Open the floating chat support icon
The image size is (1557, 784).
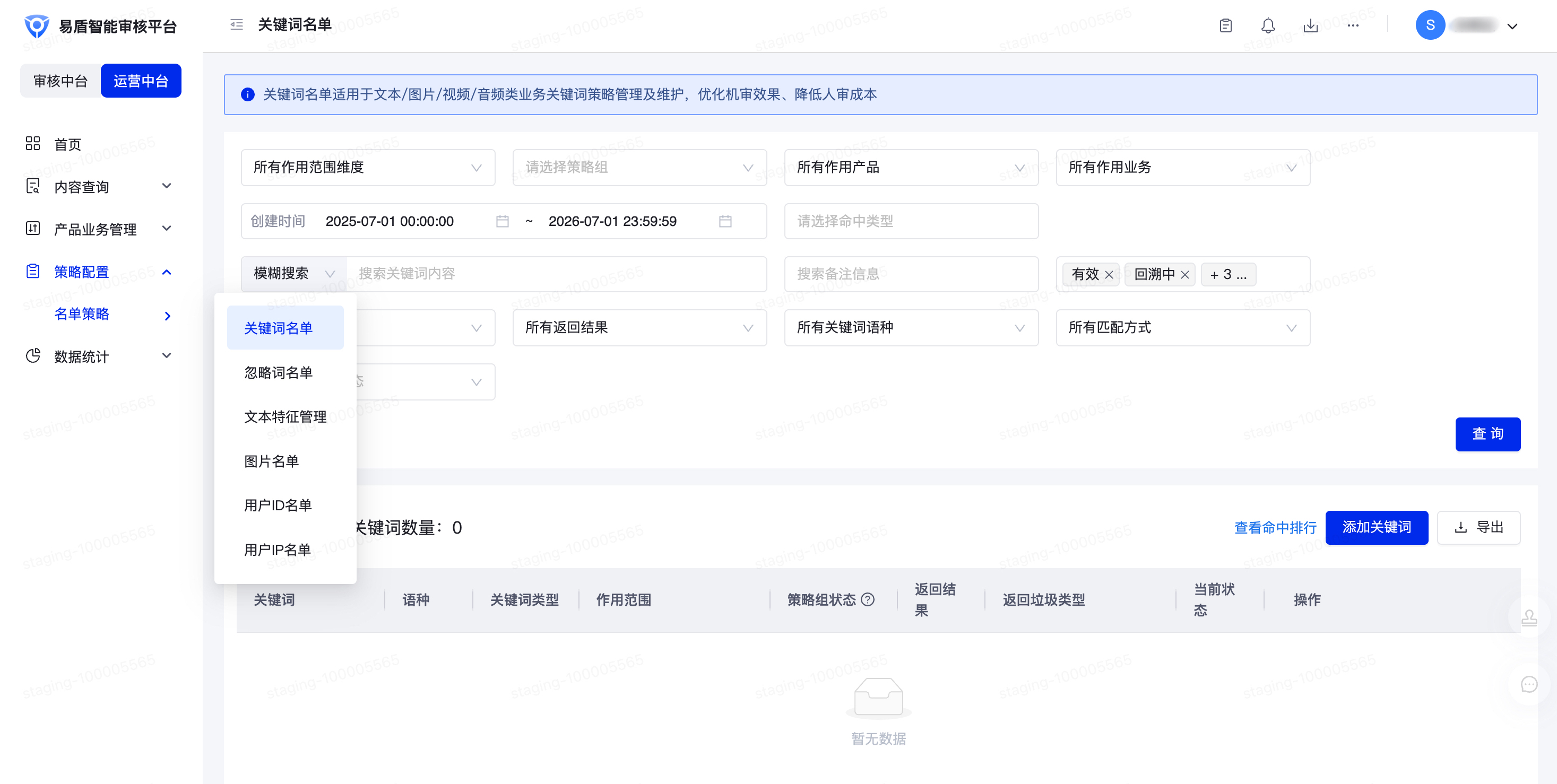point(1529,684)
